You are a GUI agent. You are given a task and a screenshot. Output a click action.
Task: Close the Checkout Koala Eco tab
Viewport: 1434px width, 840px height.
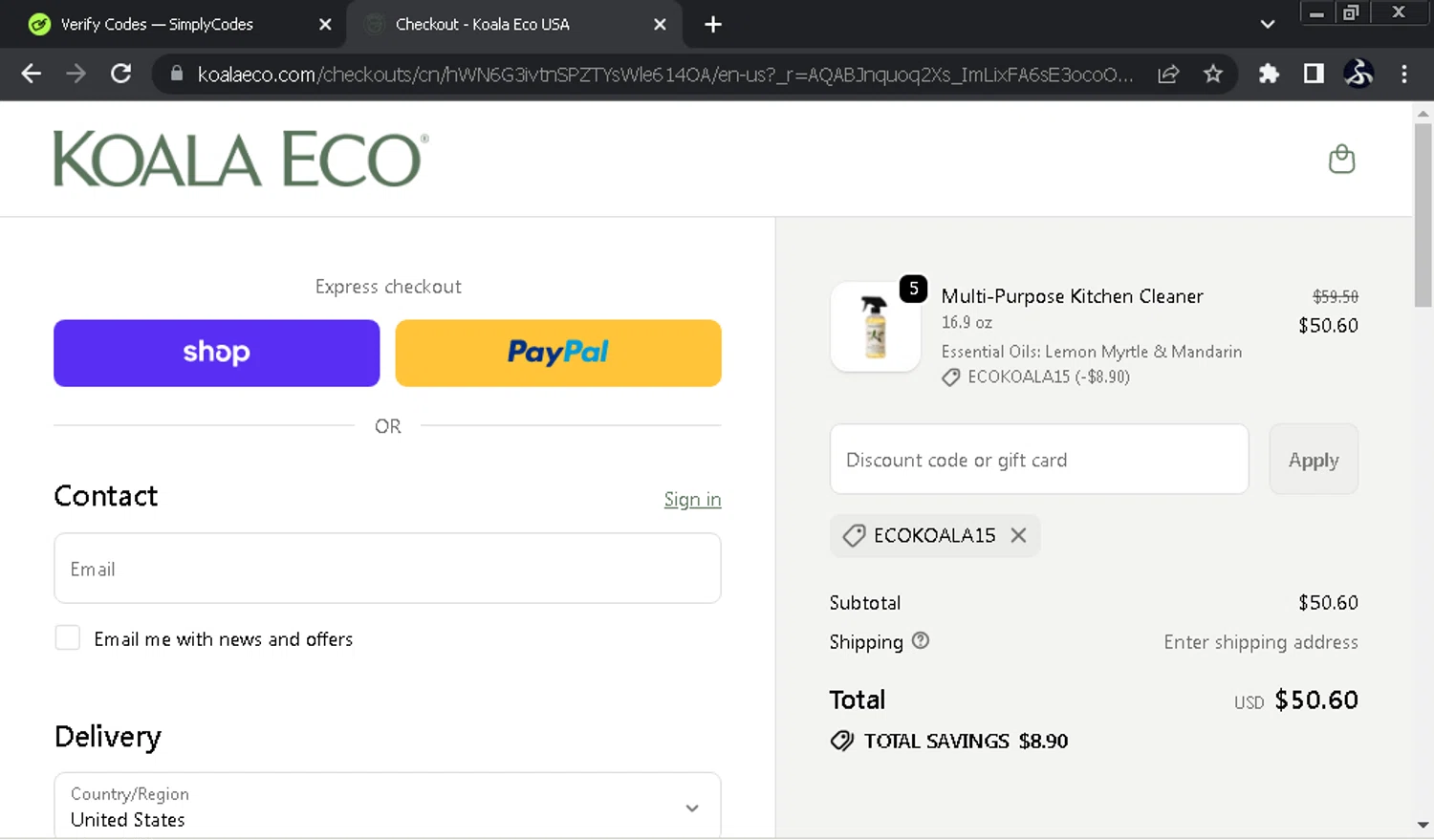coord(660,24)
